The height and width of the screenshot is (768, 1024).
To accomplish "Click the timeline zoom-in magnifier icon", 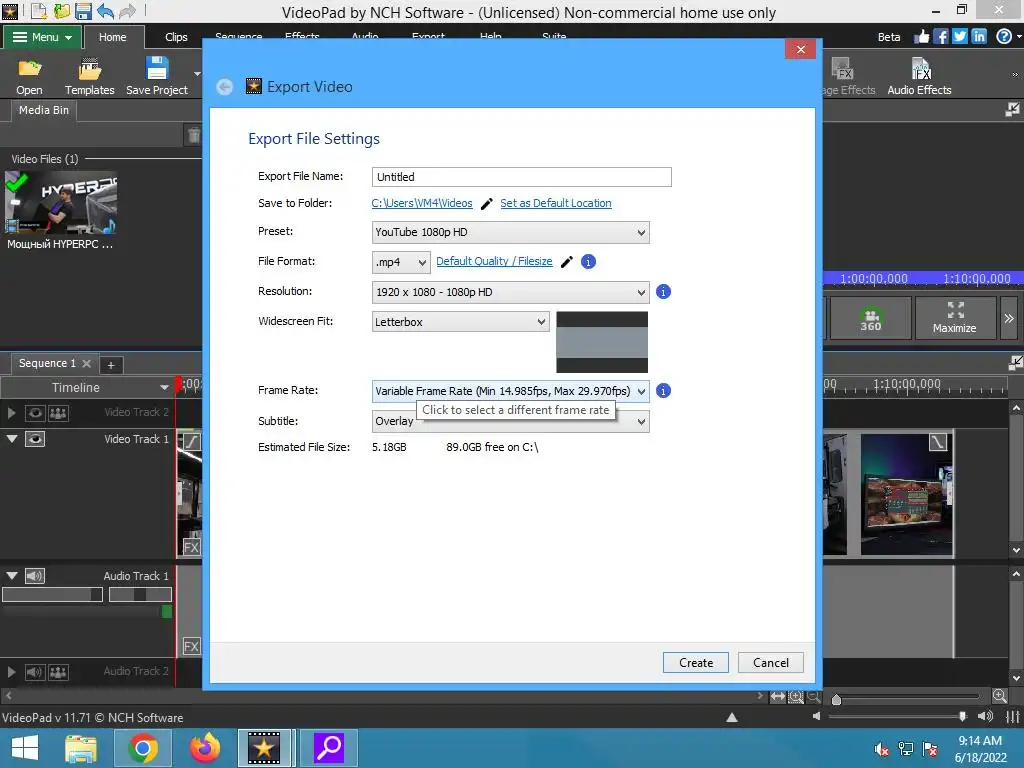I will (999, 696).
